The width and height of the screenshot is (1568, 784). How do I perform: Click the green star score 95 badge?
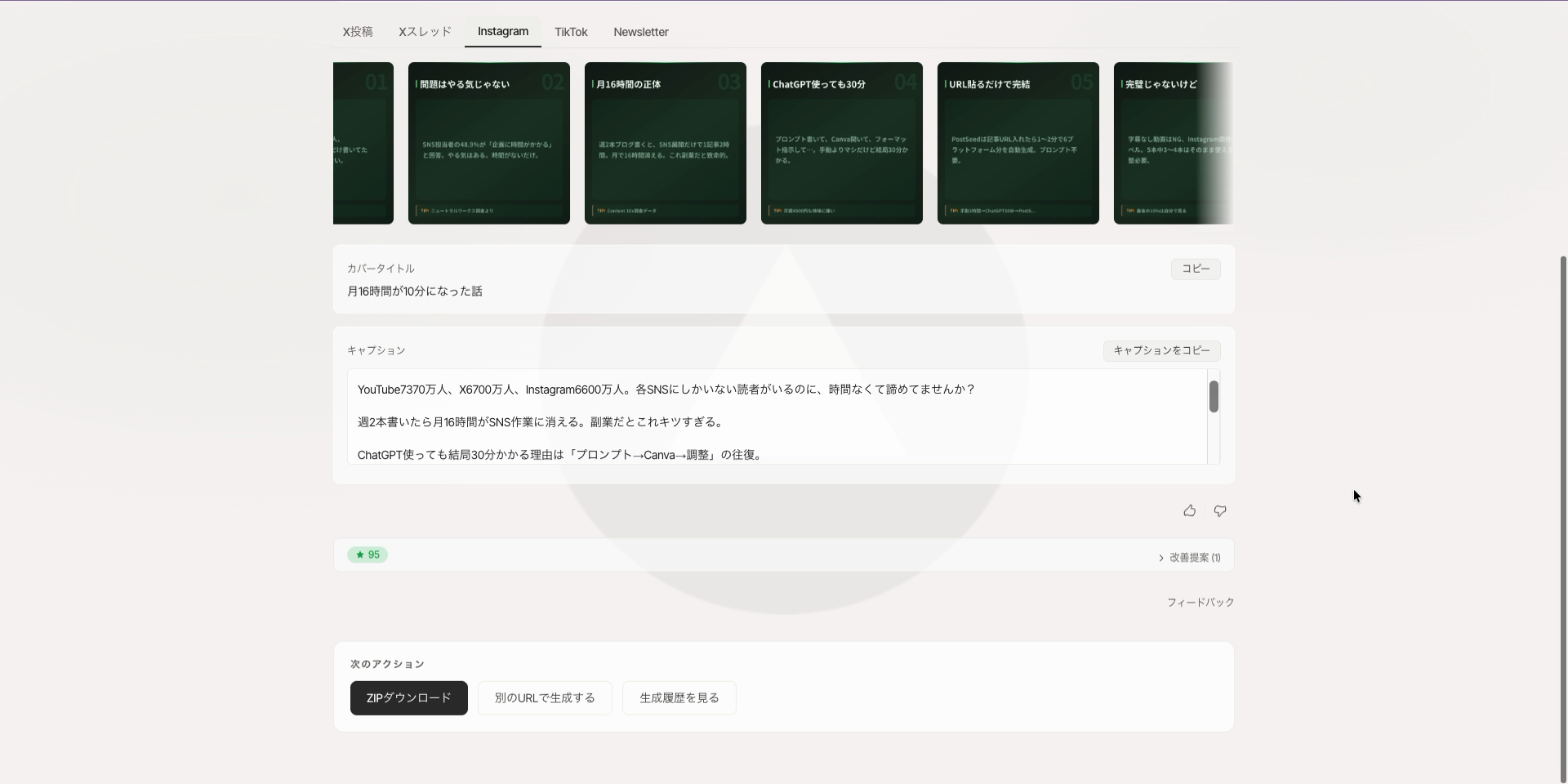click(x=367, y=555)
